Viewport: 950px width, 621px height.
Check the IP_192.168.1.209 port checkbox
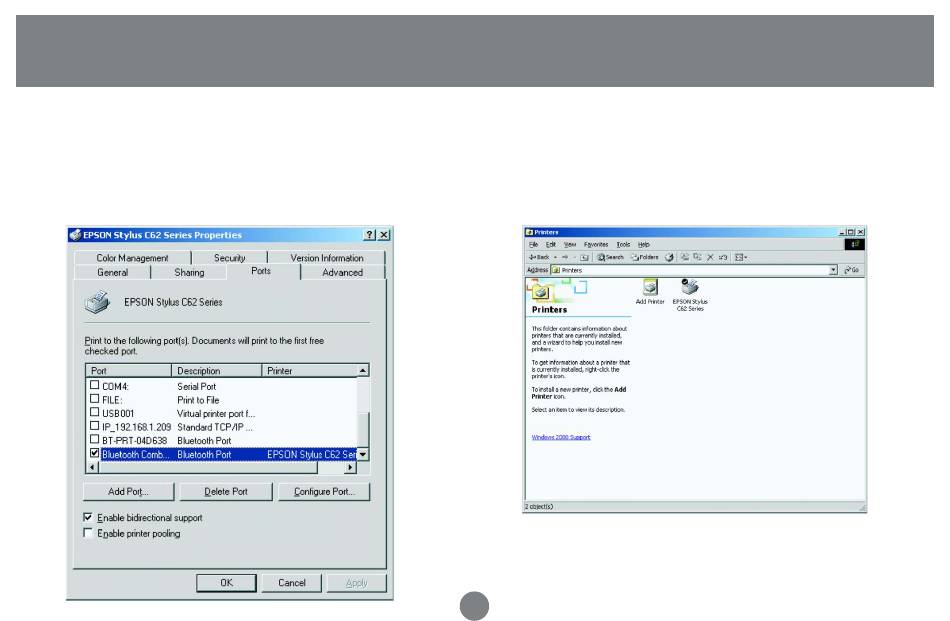coord(95,426)
